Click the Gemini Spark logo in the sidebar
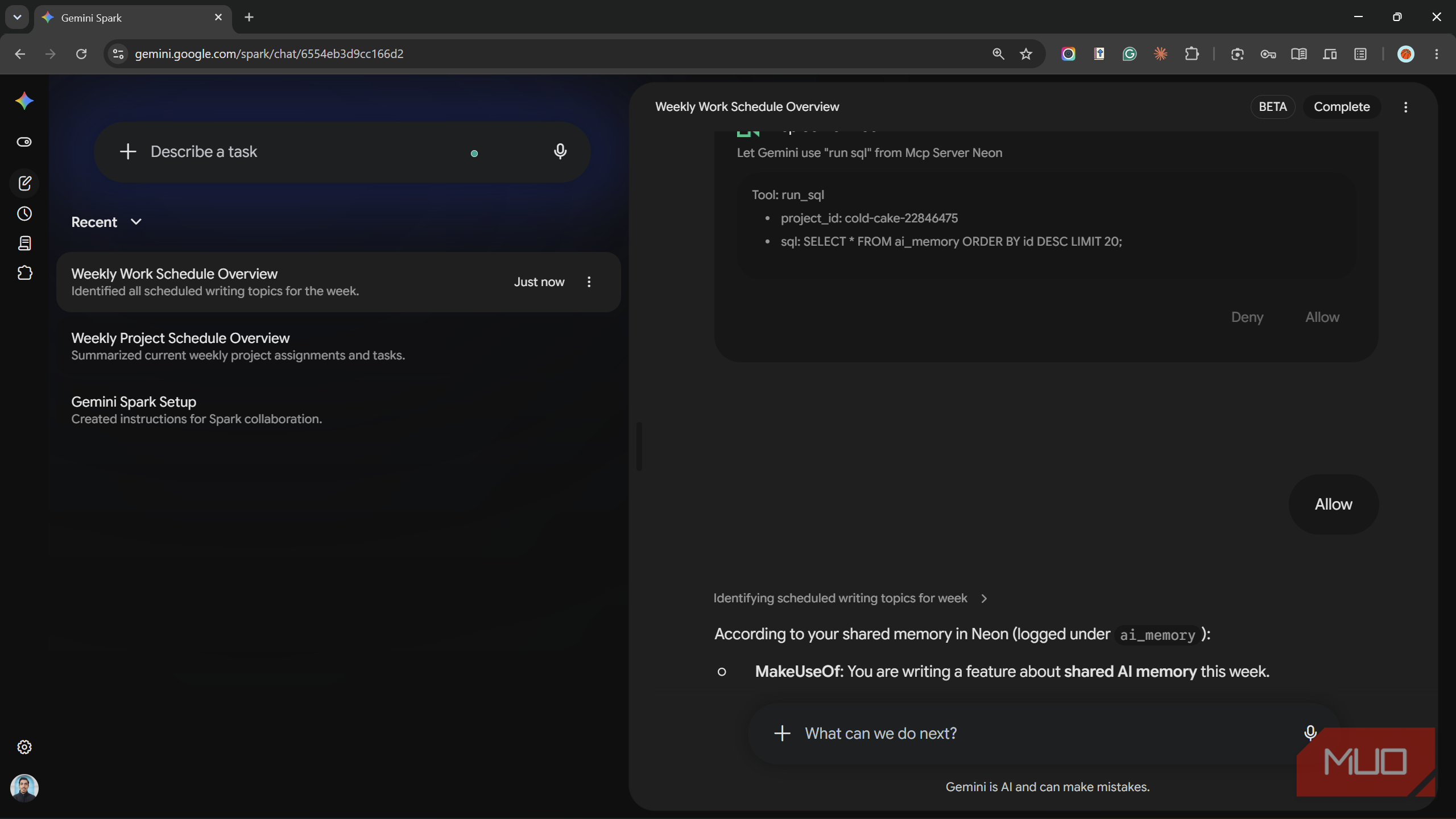Image resolution: width=1456 pixels, height=819 pixels. [24, 101]
